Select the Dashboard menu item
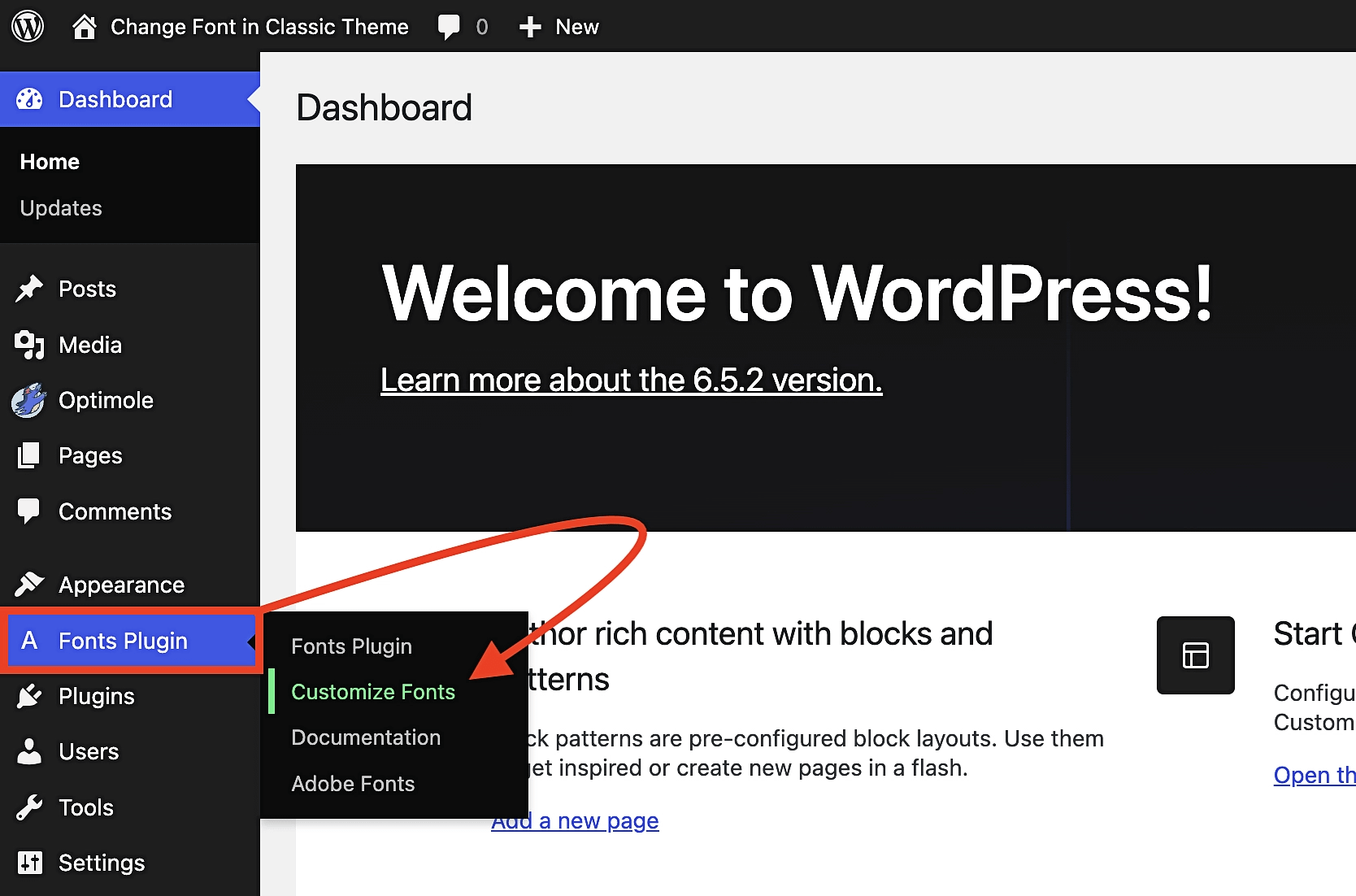 click(x=130, y=99)
